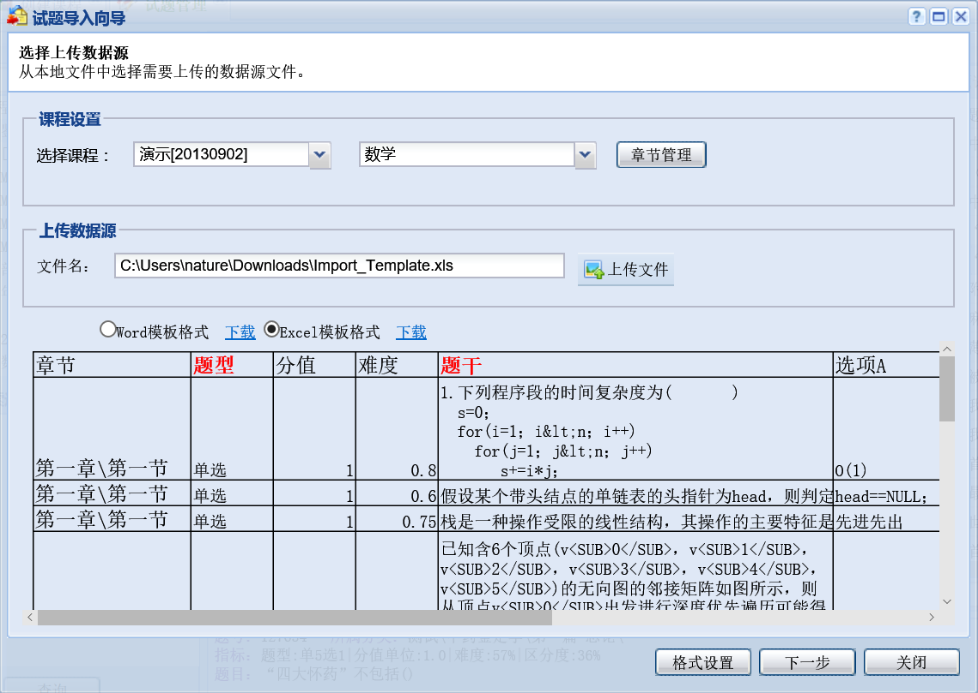
Task: Click the maximize window icon
Action: point(938,17)
